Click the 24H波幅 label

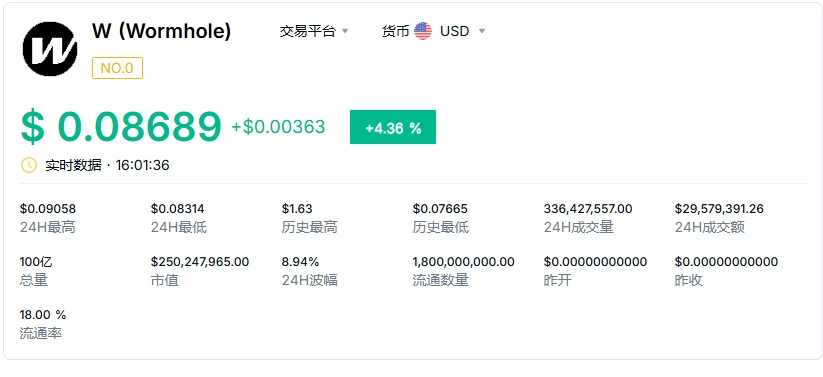pyautogui.click(x=310, y=280)
